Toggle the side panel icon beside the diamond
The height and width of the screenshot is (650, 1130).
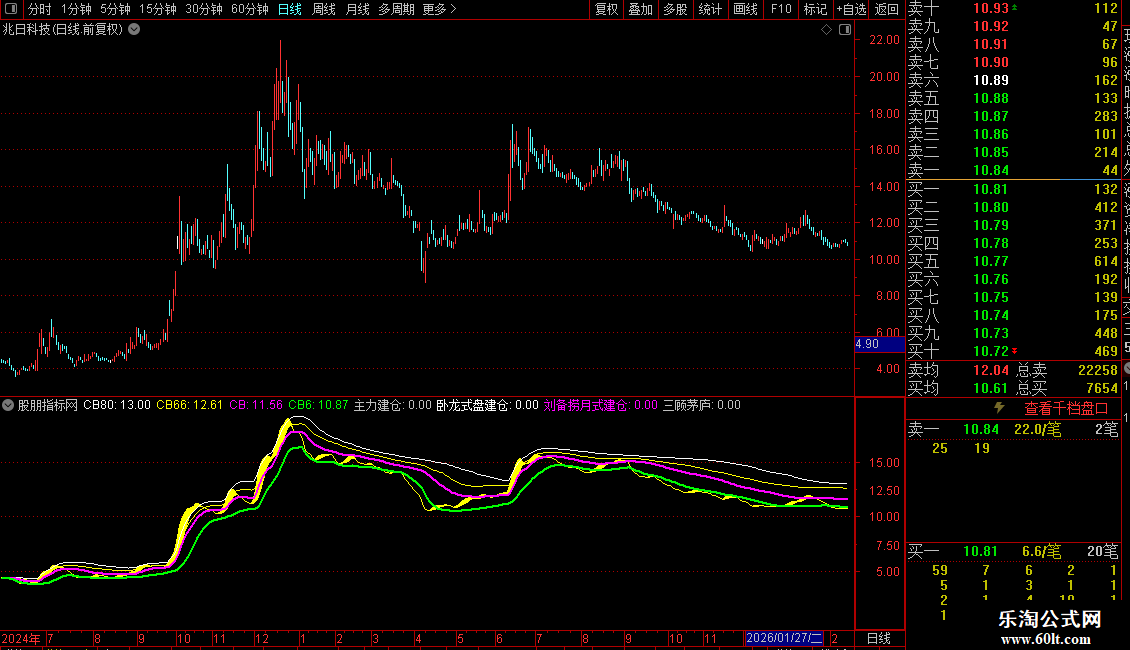tap(843, 30)
